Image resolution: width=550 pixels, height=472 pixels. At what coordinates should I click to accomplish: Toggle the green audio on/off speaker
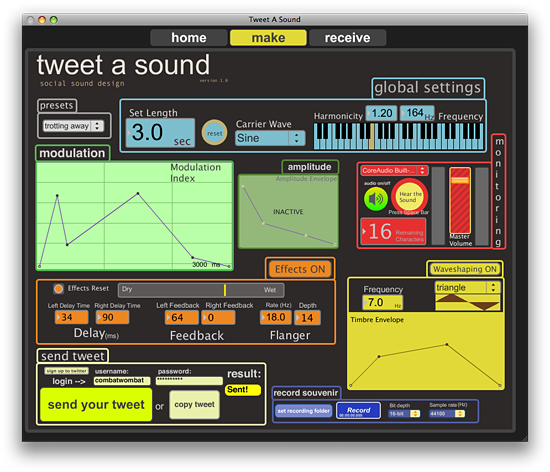tap(376, 199)
